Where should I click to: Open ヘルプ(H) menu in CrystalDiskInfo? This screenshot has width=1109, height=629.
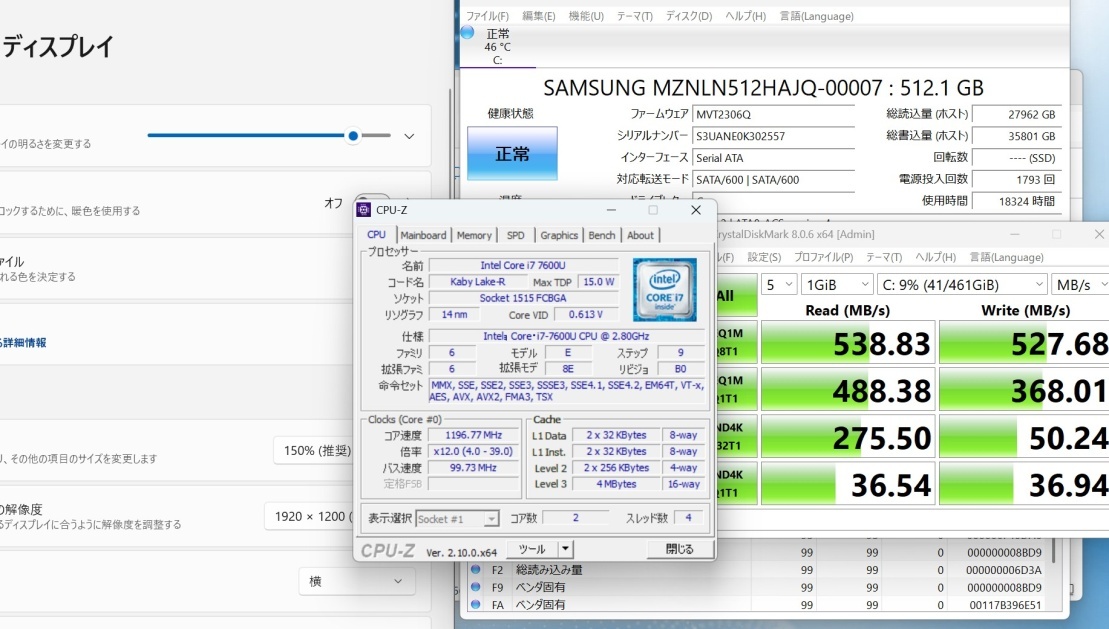pos(745,16)
